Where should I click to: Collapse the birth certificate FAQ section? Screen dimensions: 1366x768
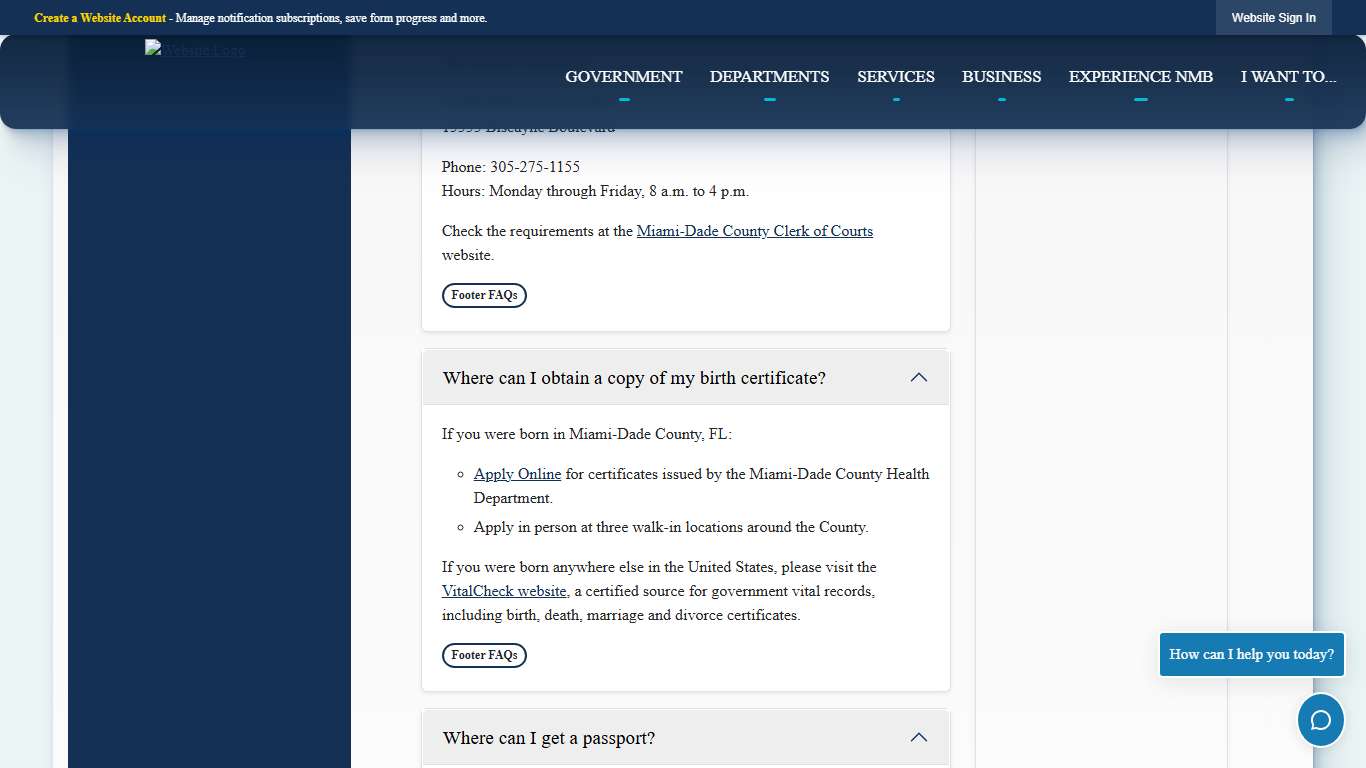pyautogui.click(x=918, y=377)
